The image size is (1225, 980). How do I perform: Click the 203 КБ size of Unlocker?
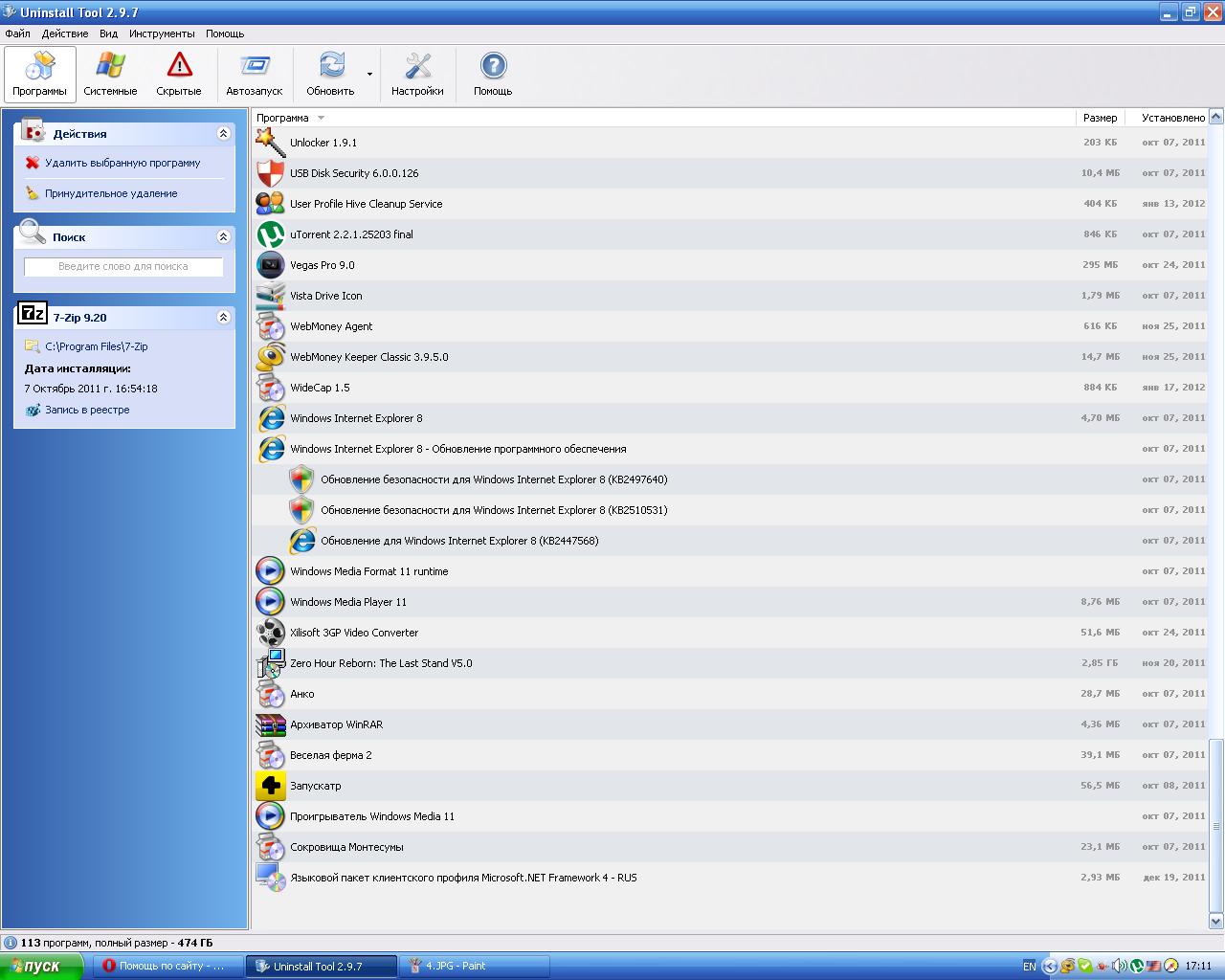click(1101, 143)
